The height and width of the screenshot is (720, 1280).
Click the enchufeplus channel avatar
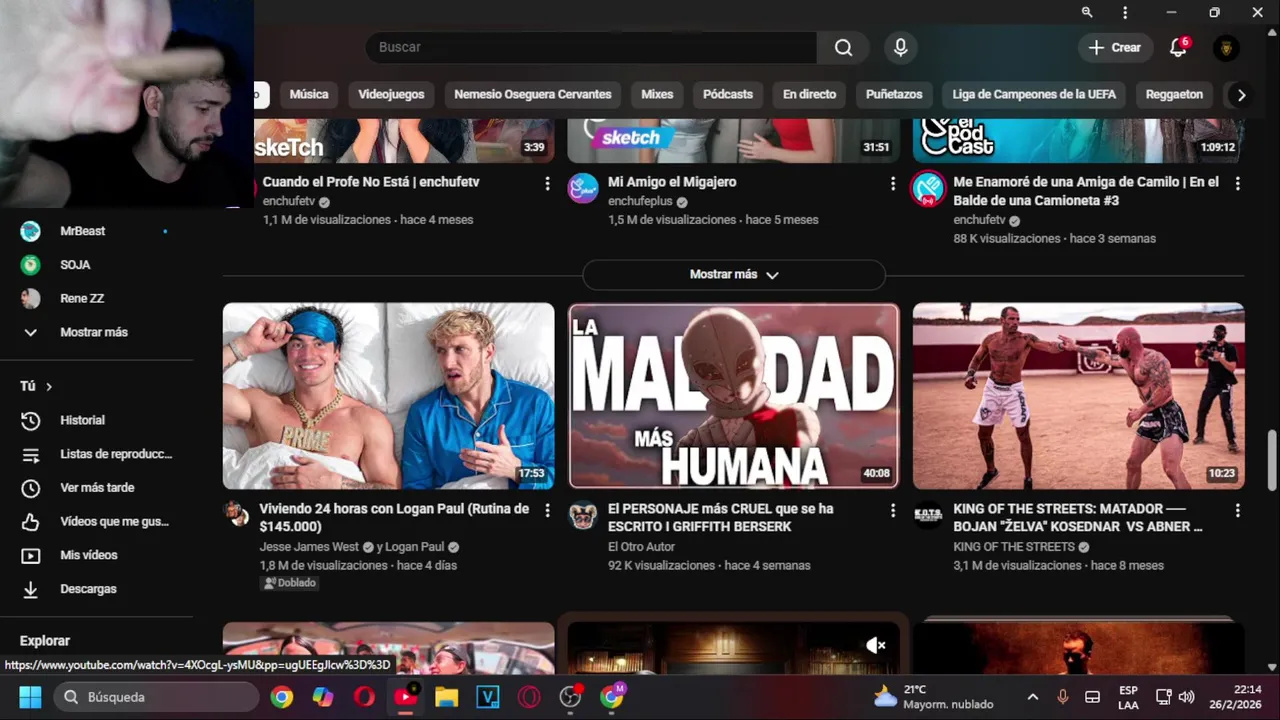tap(583, 188)
